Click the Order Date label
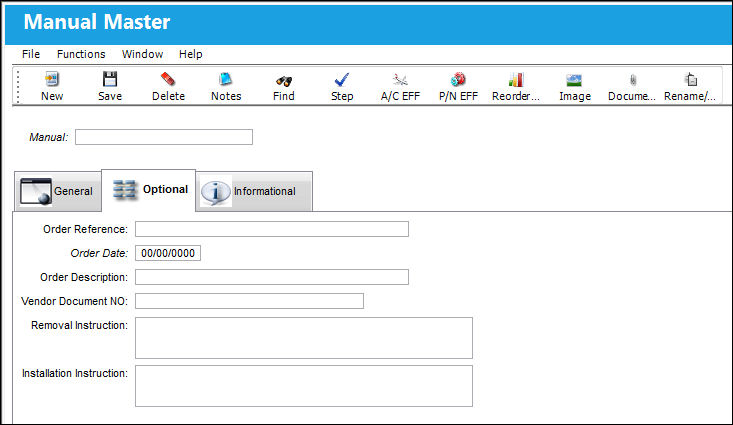The width and height of the screenshot is (733, 425). tap(99, 253)
